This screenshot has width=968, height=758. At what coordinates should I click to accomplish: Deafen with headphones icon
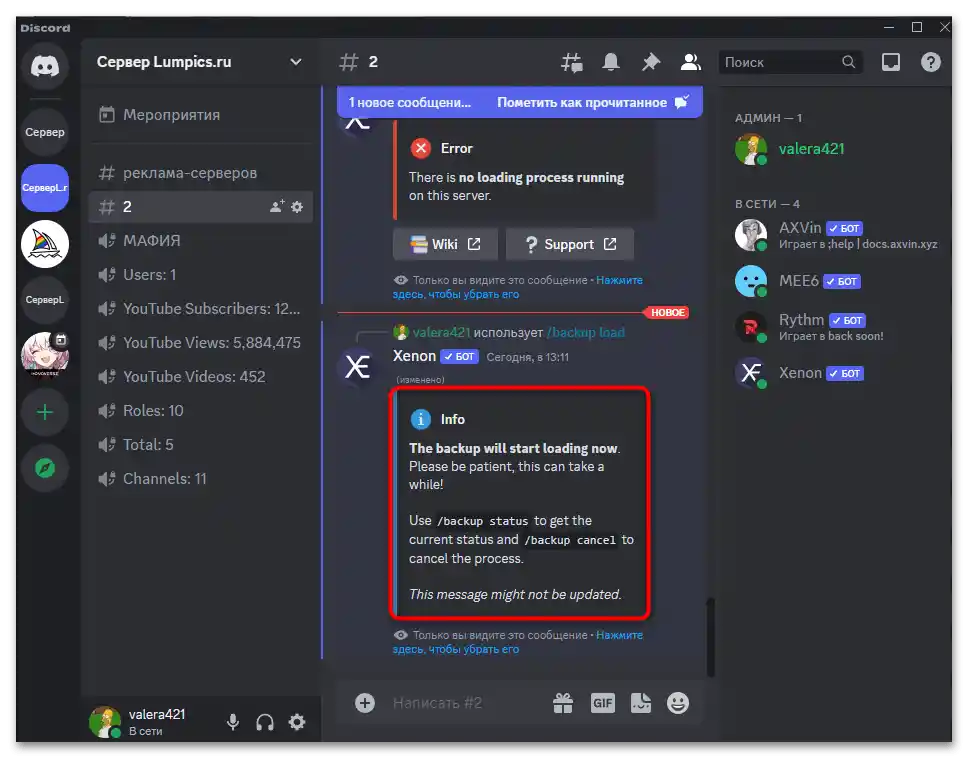265,722
